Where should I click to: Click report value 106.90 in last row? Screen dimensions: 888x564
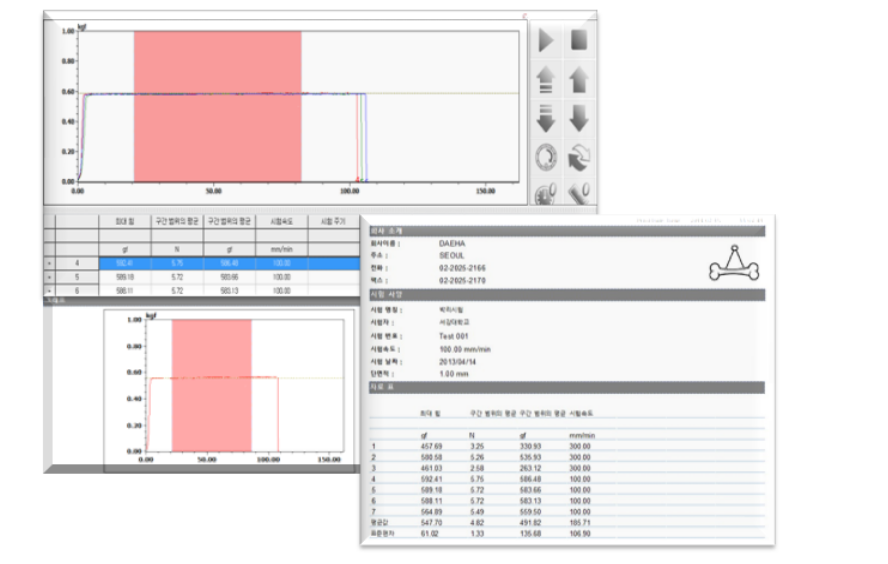[x=580, y=534]
